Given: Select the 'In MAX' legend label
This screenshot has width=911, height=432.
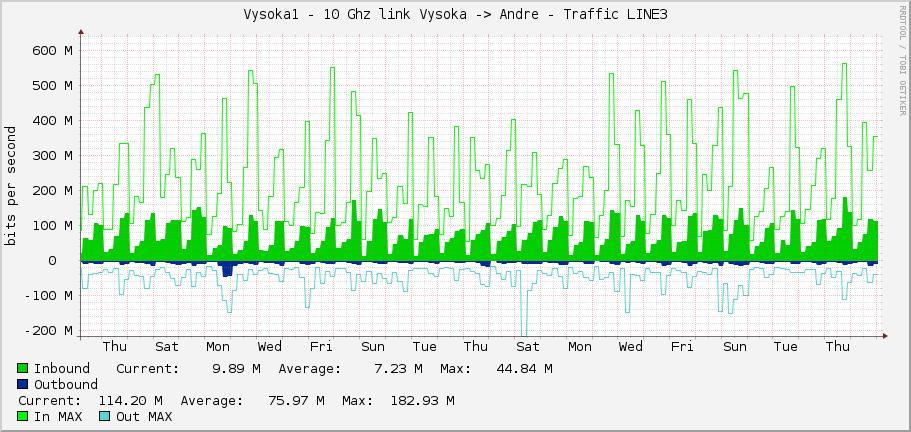Looking at the screenshot, I should coord(58,416).
